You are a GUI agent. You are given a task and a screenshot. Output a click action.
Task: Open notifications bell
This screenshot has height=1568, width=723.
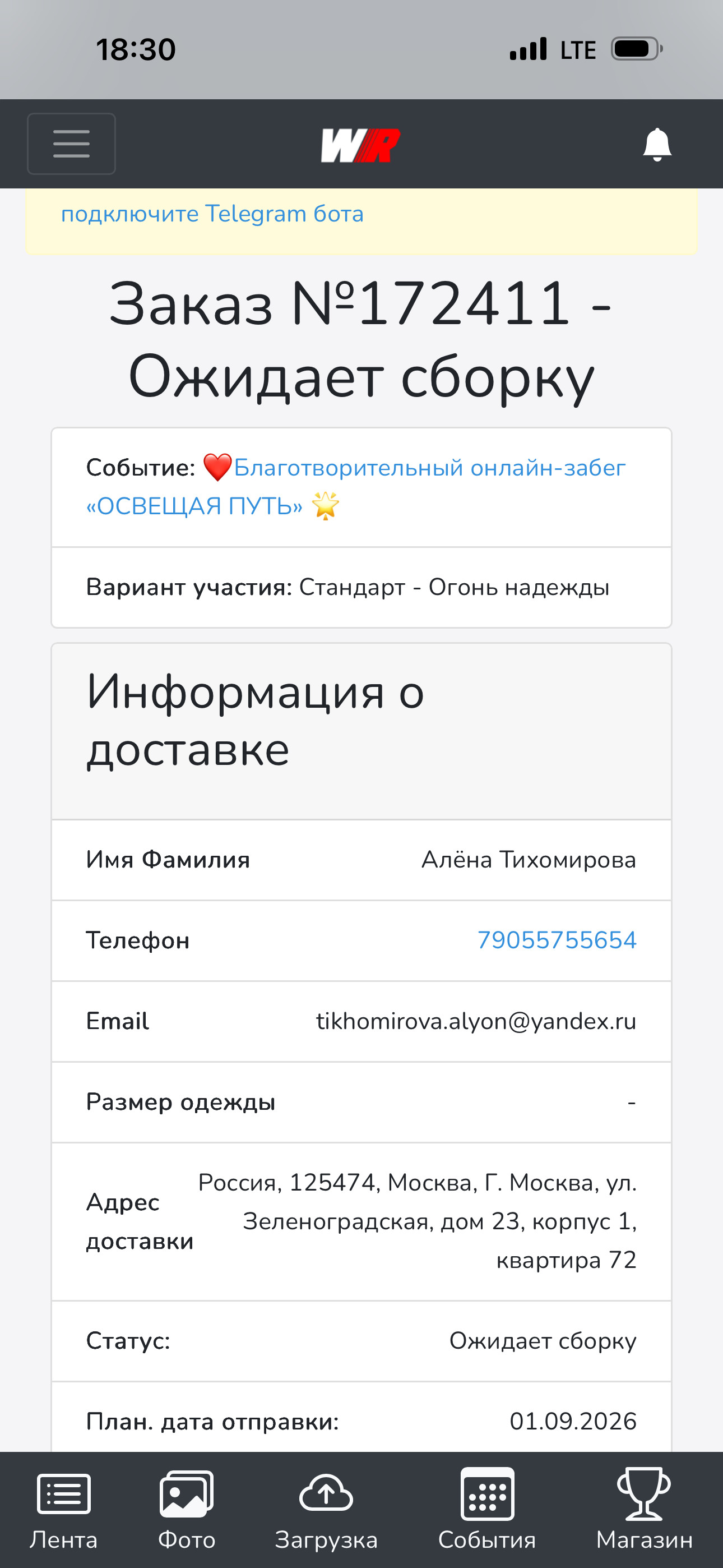(x=657, y=144)
